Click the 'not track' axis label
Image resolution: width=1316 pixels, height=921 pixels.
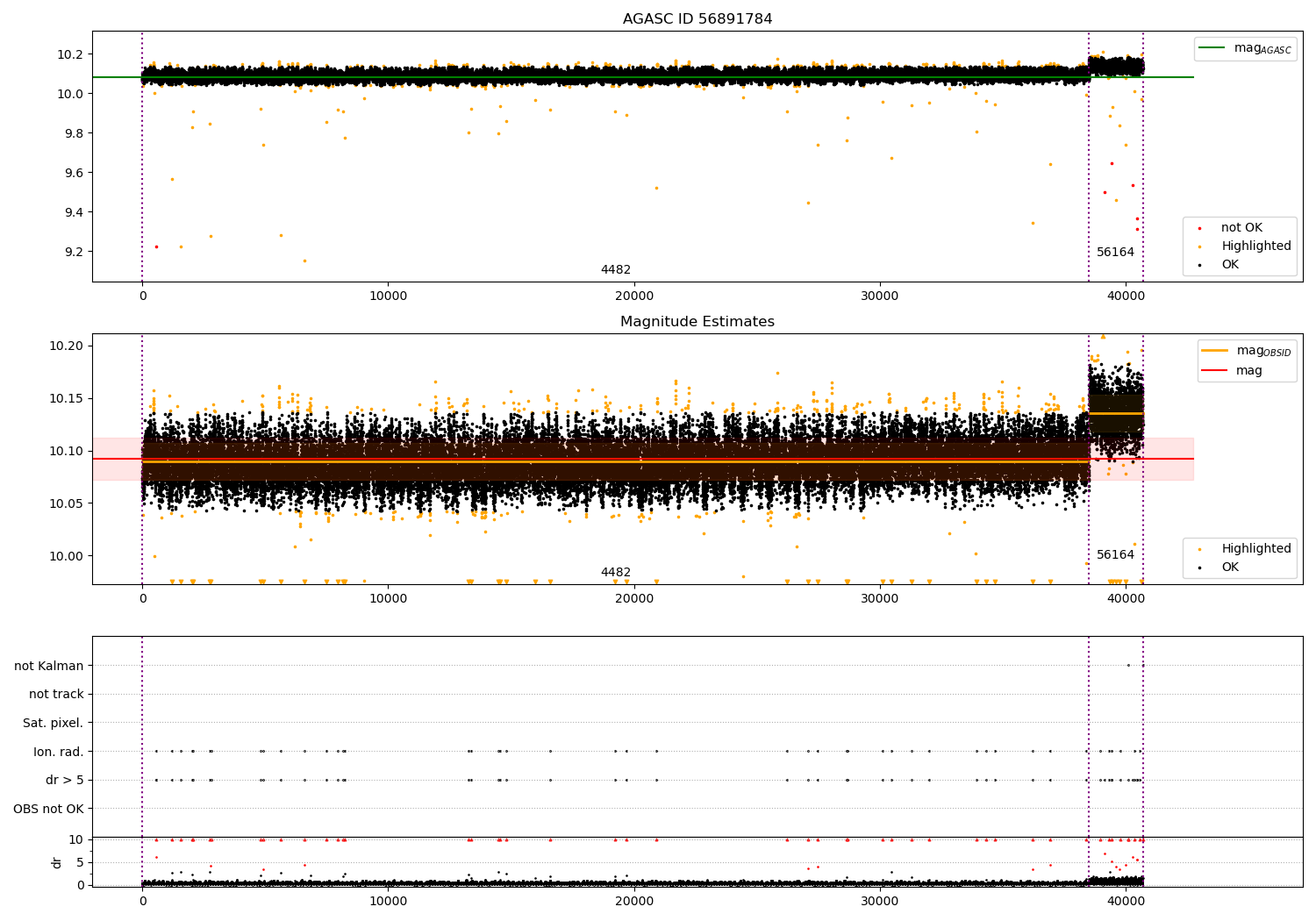point(56,695)
